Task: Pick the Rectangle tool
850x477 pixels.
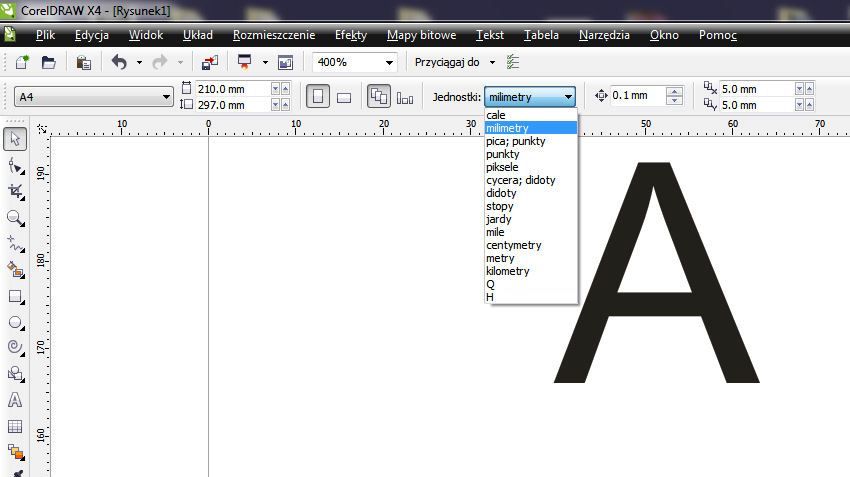Action: [x=15, y=296]
